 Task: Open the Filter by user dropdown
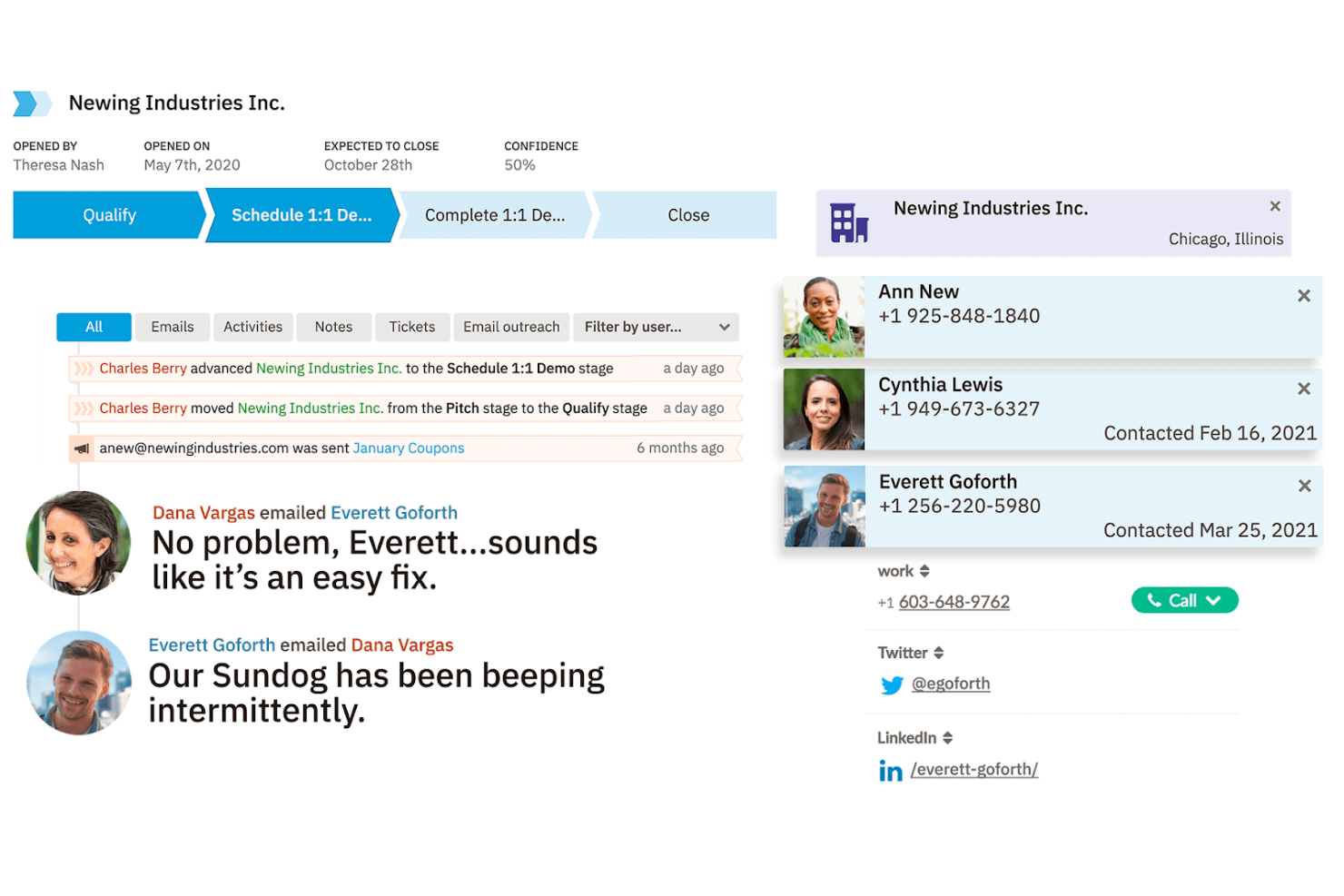point(656,327)
